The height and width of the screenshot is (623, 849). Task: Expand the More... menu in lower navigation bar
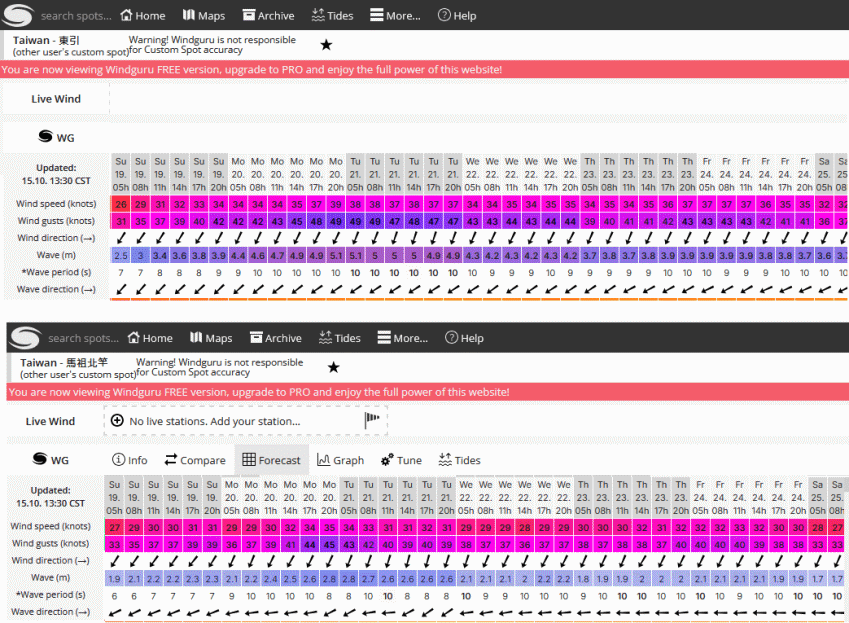pyautogui.click(x=402, y=338)
